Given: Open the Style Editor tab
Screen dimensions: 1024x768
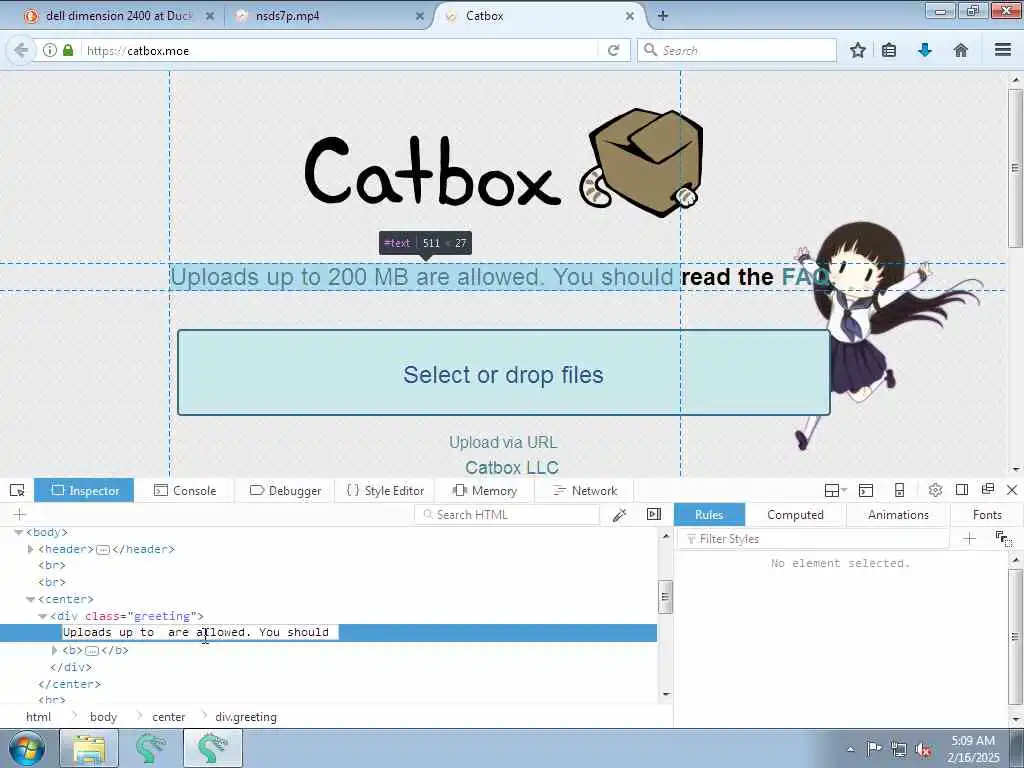Looking at the screenshot, I should coord(385,490).
